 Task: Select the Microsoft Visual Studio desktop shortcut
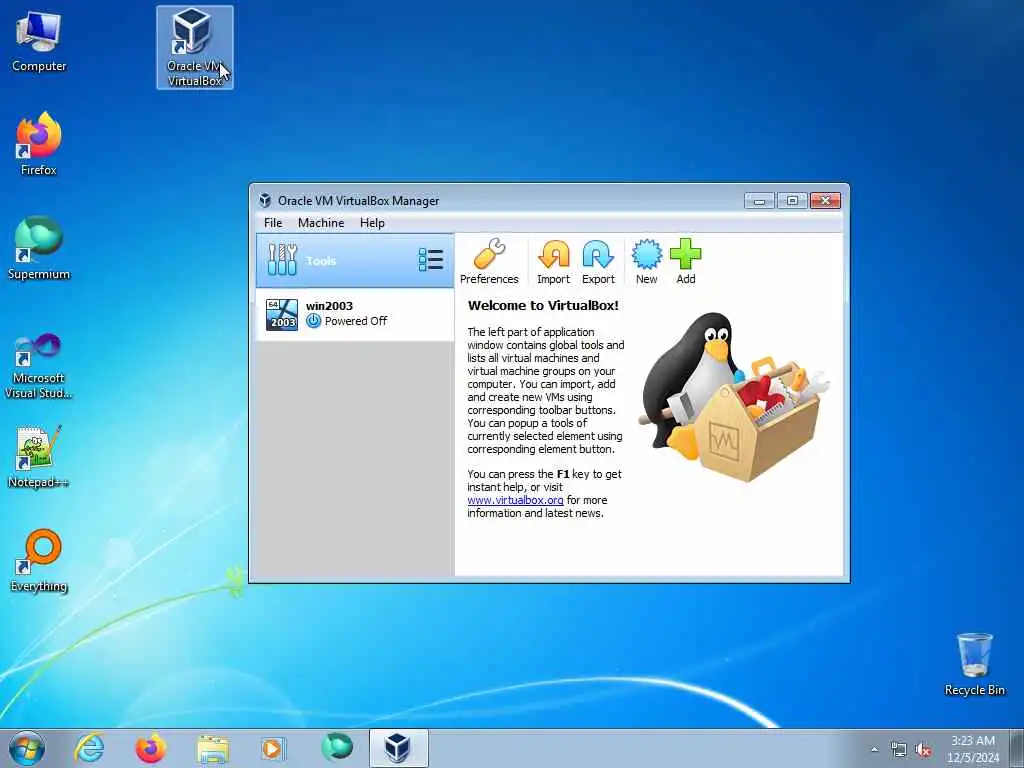pos(39,366)
